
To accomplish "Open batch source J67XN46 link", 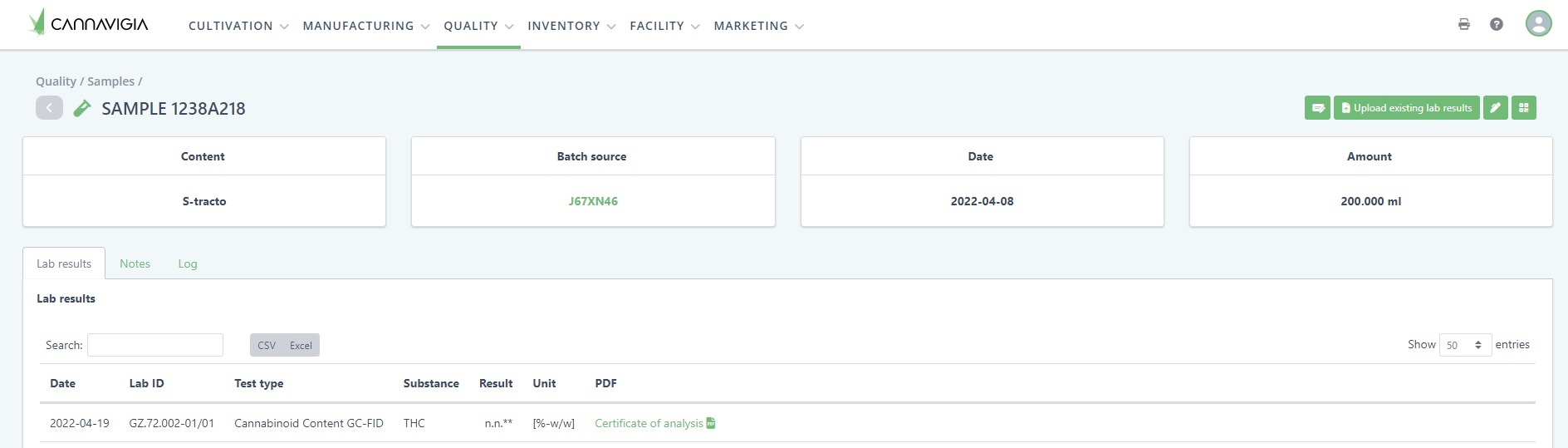I will point(593,201).
